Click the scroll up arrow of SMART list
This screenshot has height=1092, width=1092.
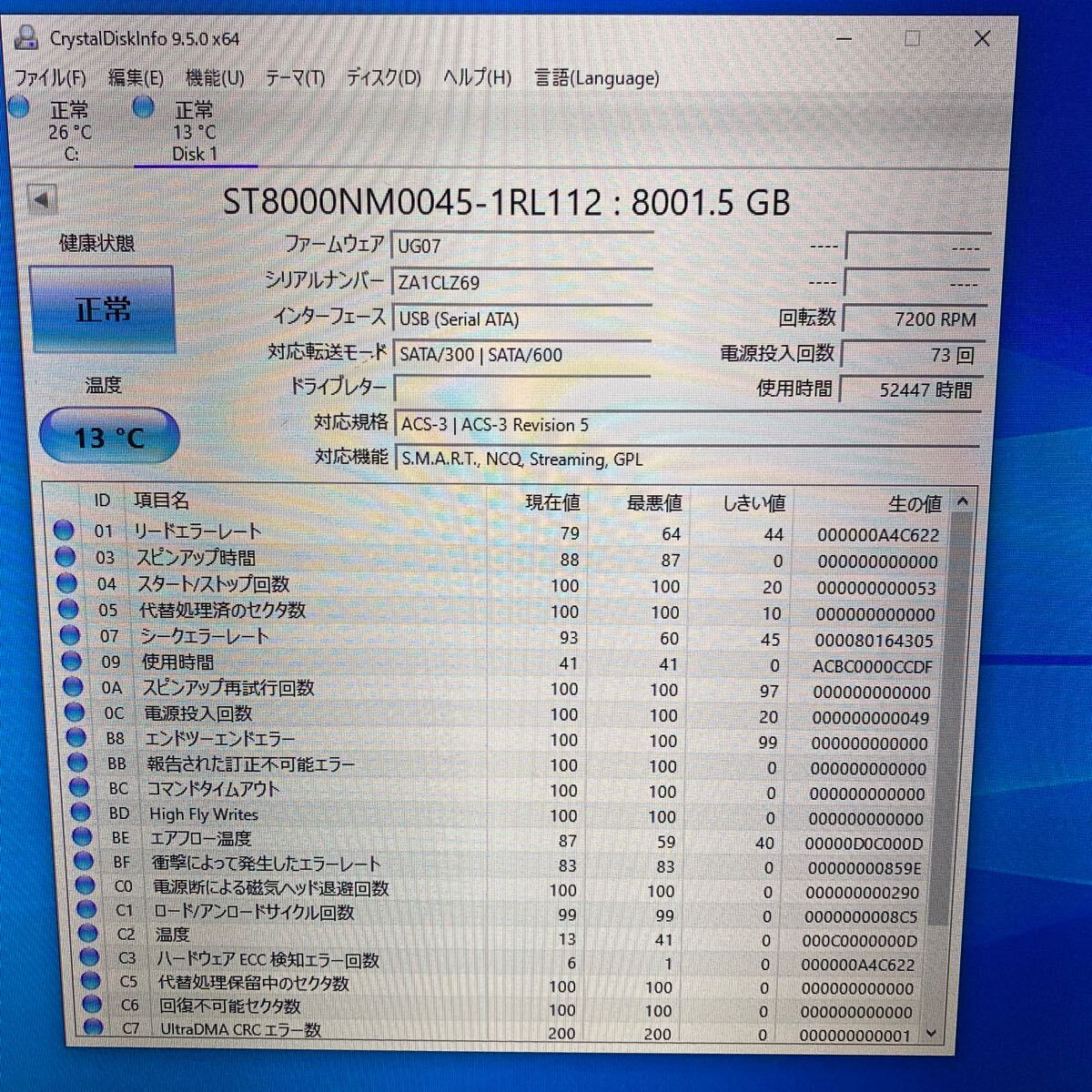pos(963,501)
